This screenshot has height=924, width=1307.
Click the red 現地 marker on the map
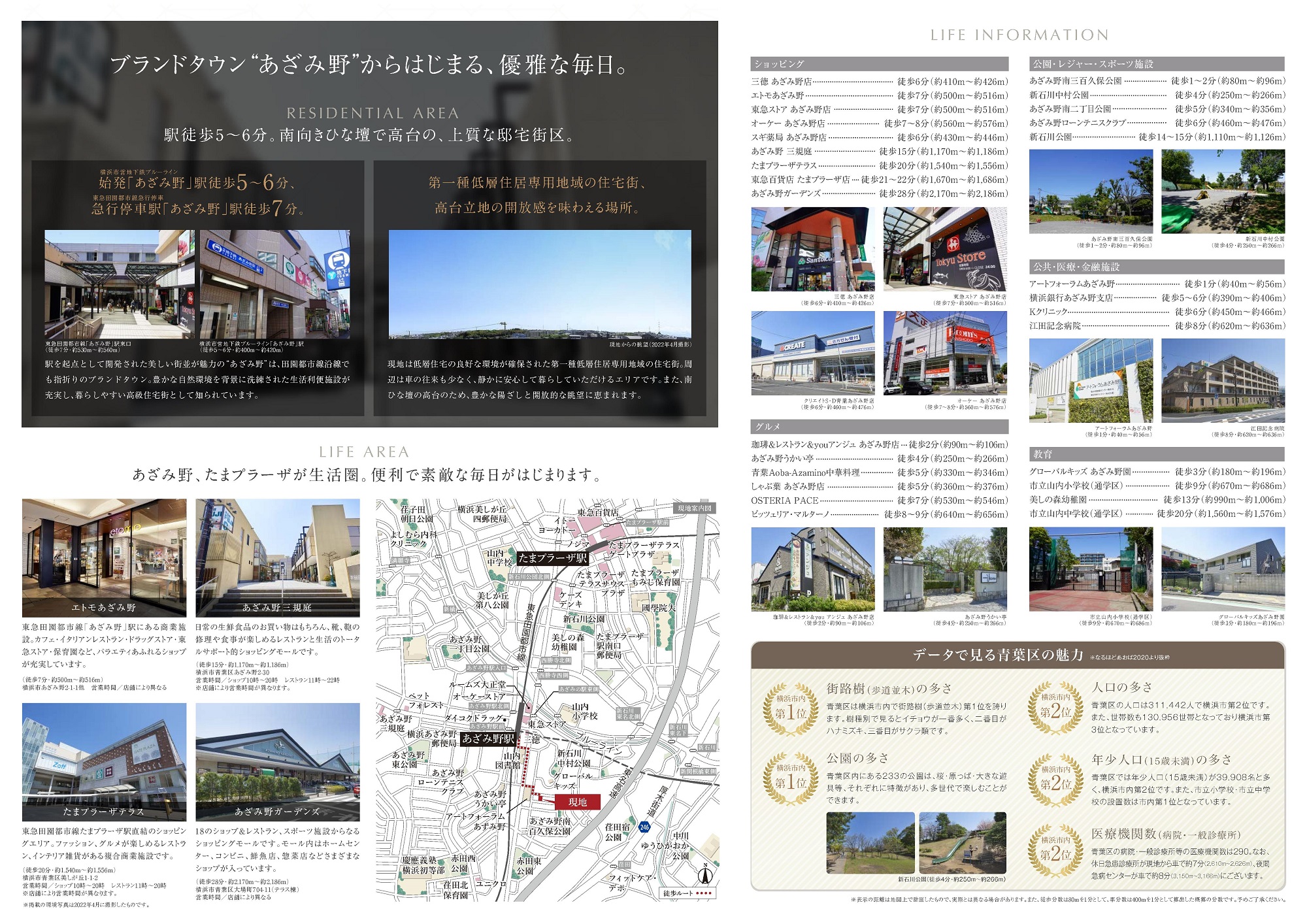tap(577, 802)
